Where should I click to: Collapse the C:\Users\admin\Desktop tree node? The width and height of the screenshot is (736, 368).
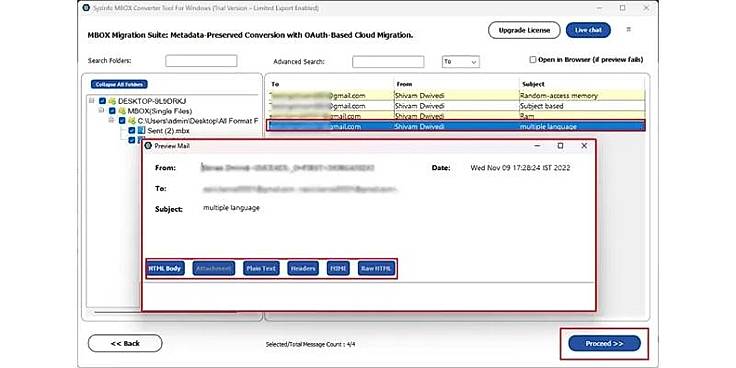111,120
